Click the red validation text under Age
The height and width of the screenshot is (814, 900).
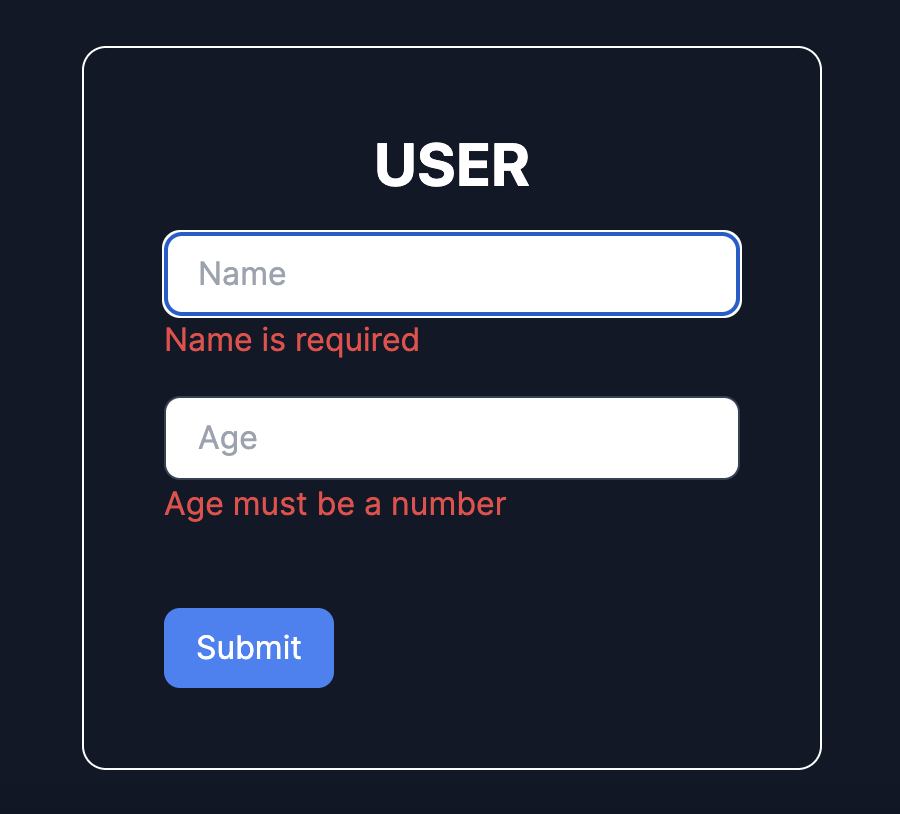coord(335,504)
